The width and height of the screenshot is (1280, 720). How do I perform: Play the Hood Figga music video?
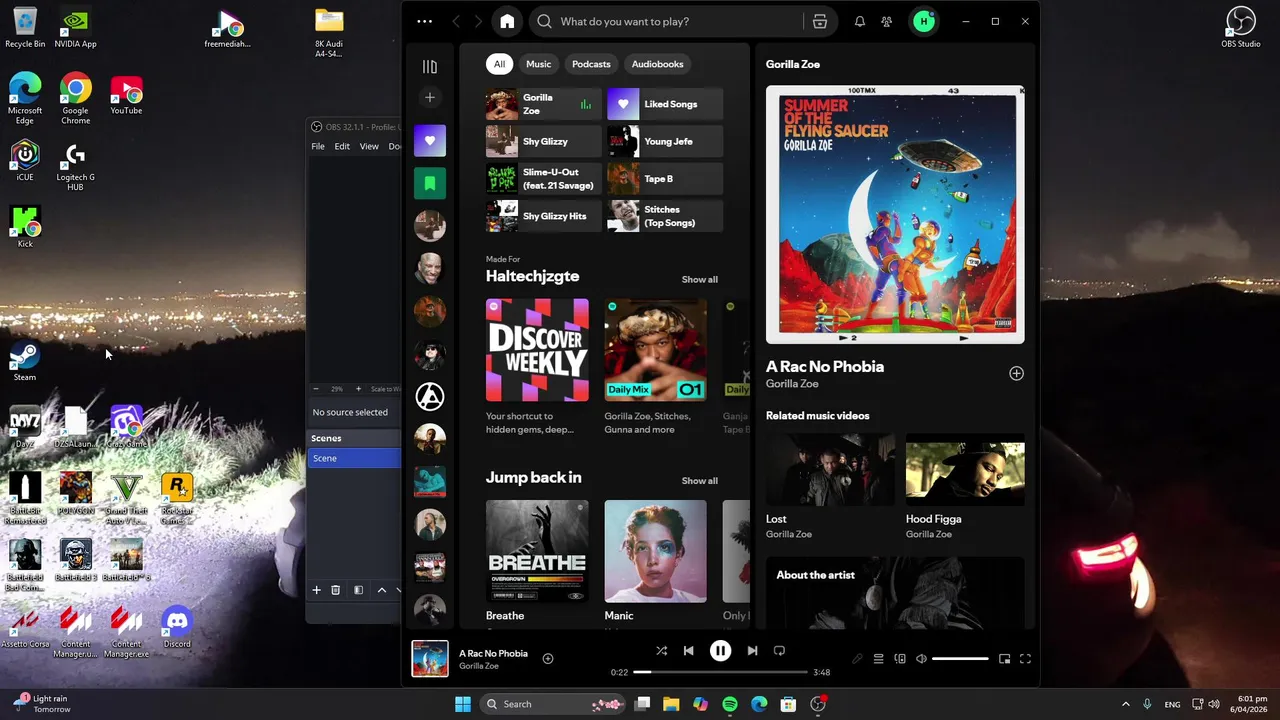tap(965, 470)
